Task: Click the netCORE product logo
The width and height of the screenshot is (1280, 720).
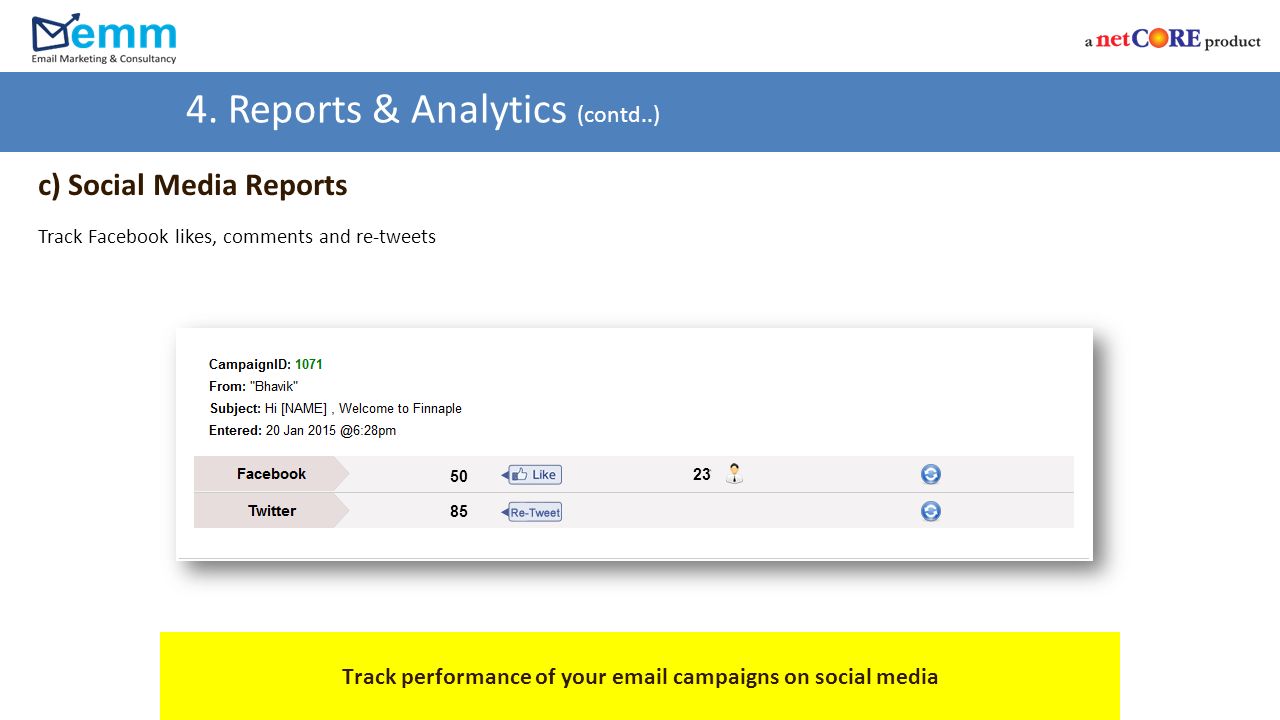Action: [x=1172, y=40]
